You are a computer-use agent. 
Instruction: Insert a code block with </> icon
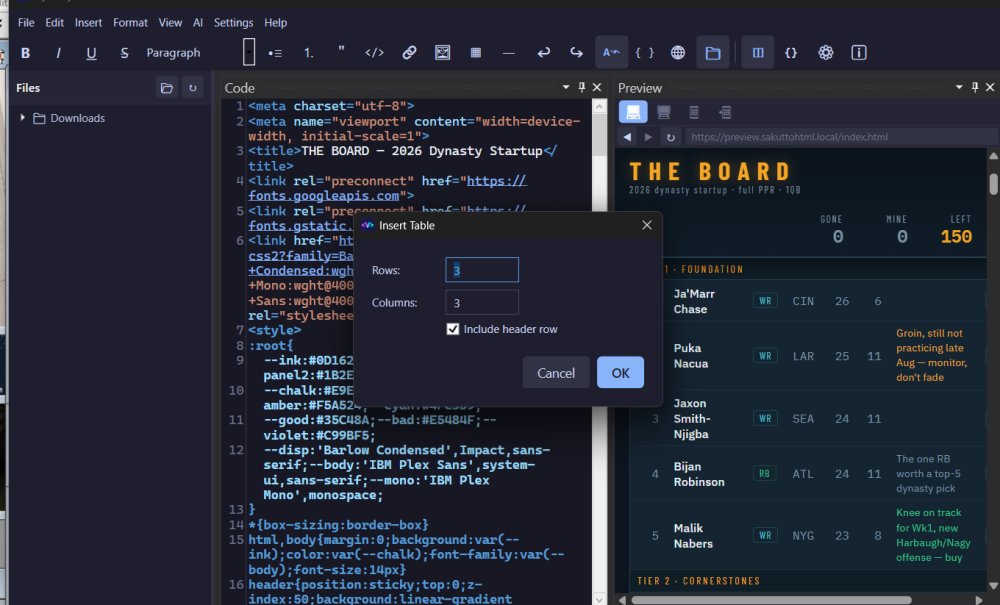(x=374, y=53)
